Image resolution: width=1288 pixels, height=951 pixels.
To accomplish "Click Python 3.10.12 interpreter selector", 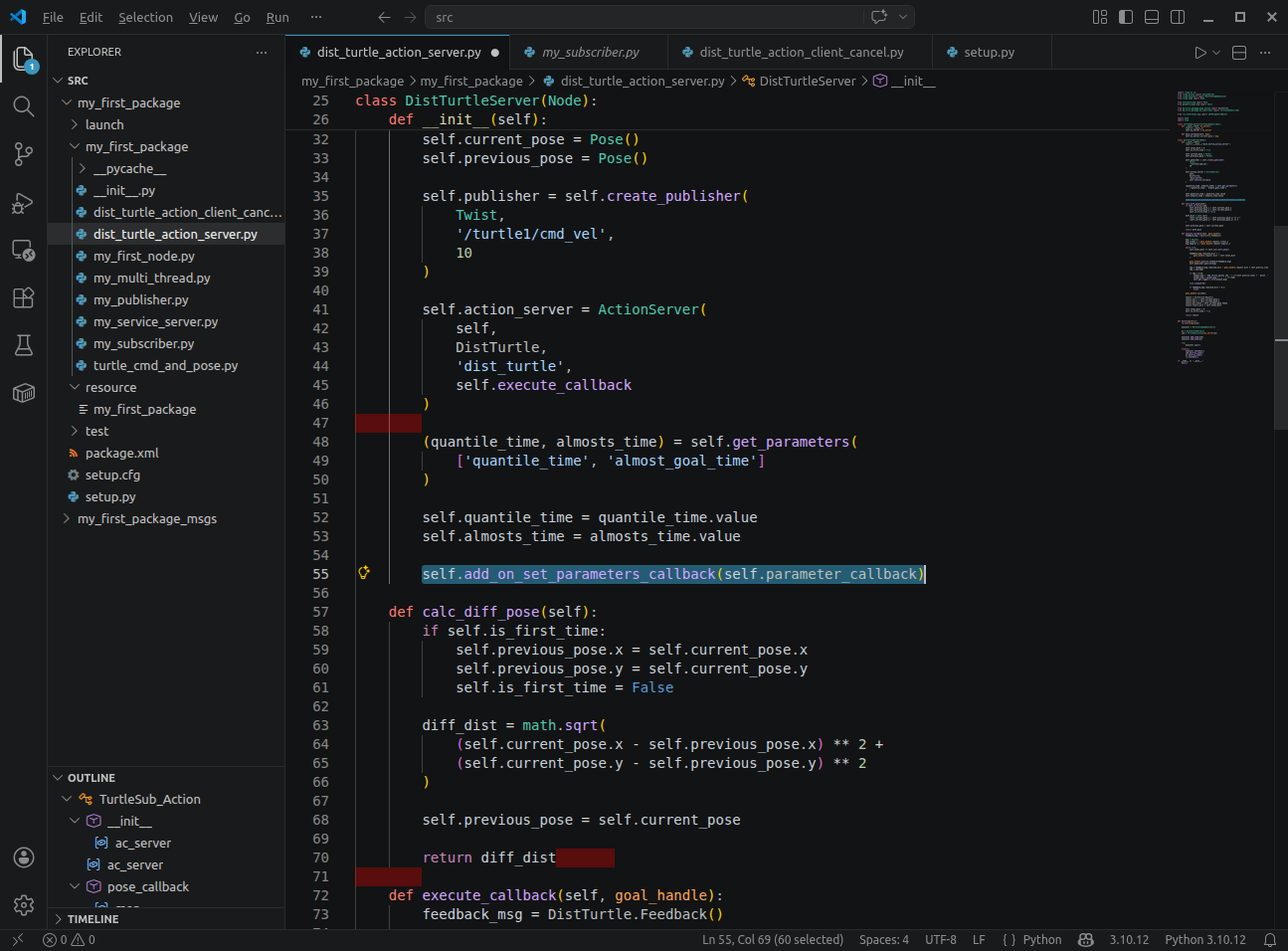I will (1204, 940).
